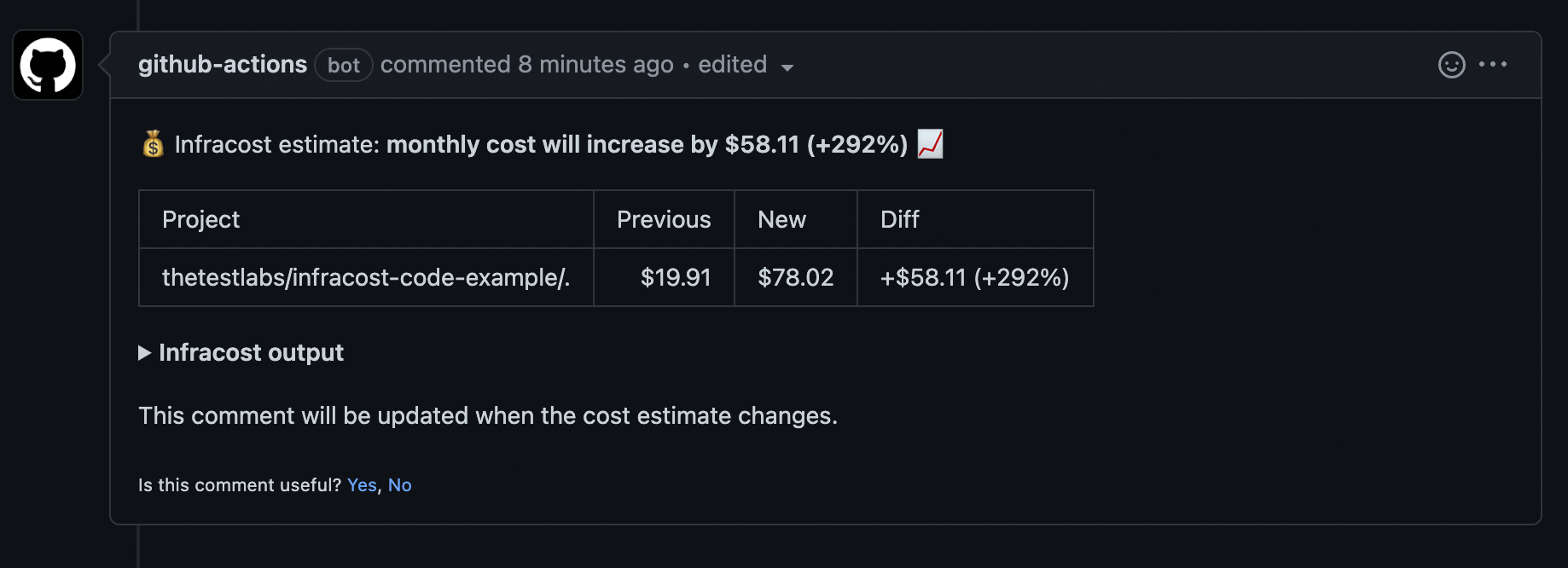Select the New column header

click(796, 219)
